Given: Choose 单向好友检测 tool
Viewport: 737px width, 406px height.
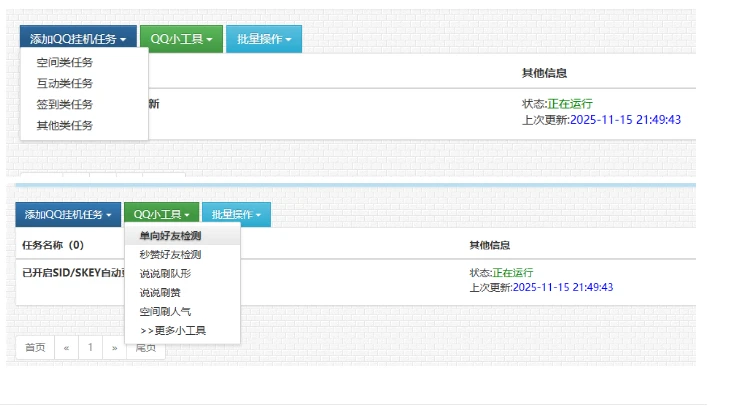Looking at the screenshot, I should [x=182, y=236].
